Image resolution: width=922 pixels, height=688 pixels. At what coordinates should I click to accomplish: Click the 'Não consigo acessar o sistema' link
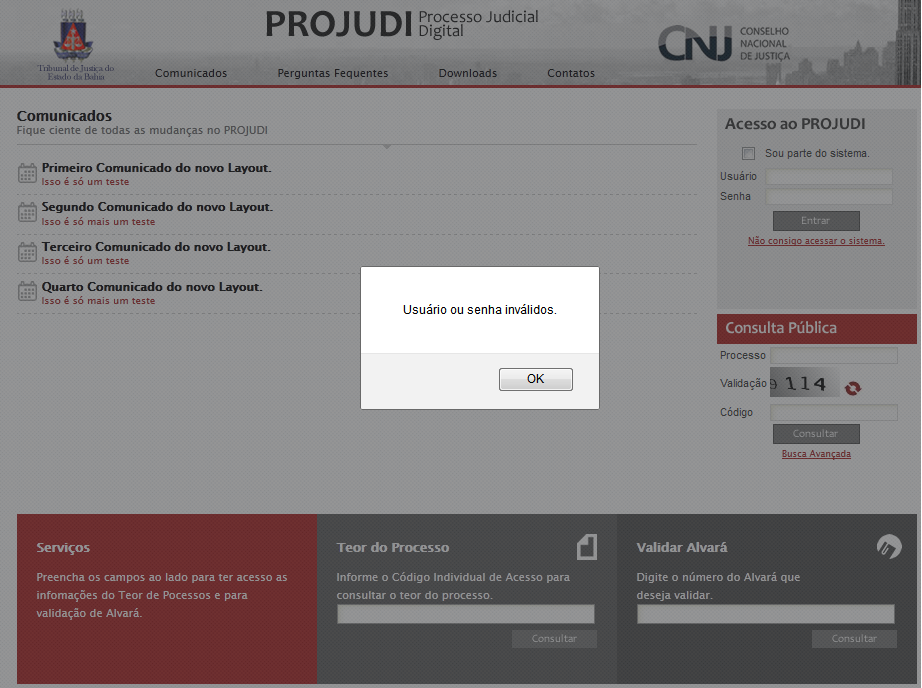pyautogui.click(x=816, y=241)
